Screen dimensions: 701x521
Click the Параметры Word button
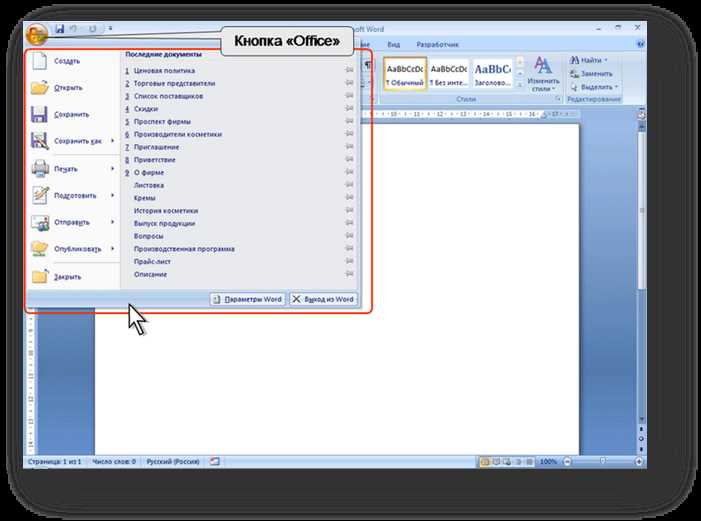click(x=247, y=299)
